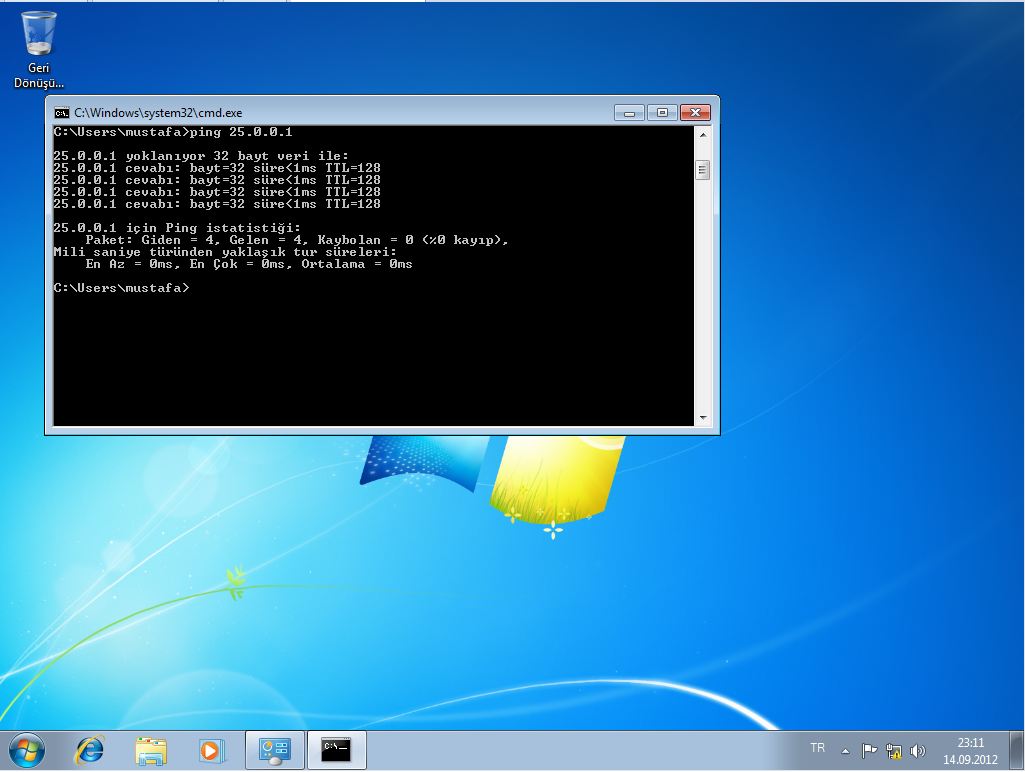Viewport: 1025px width, 772px height.
Task: Click the line '25.0.0.1 yoklanıyor 32 bayt veri ile:'
Action: pos(201,156)
